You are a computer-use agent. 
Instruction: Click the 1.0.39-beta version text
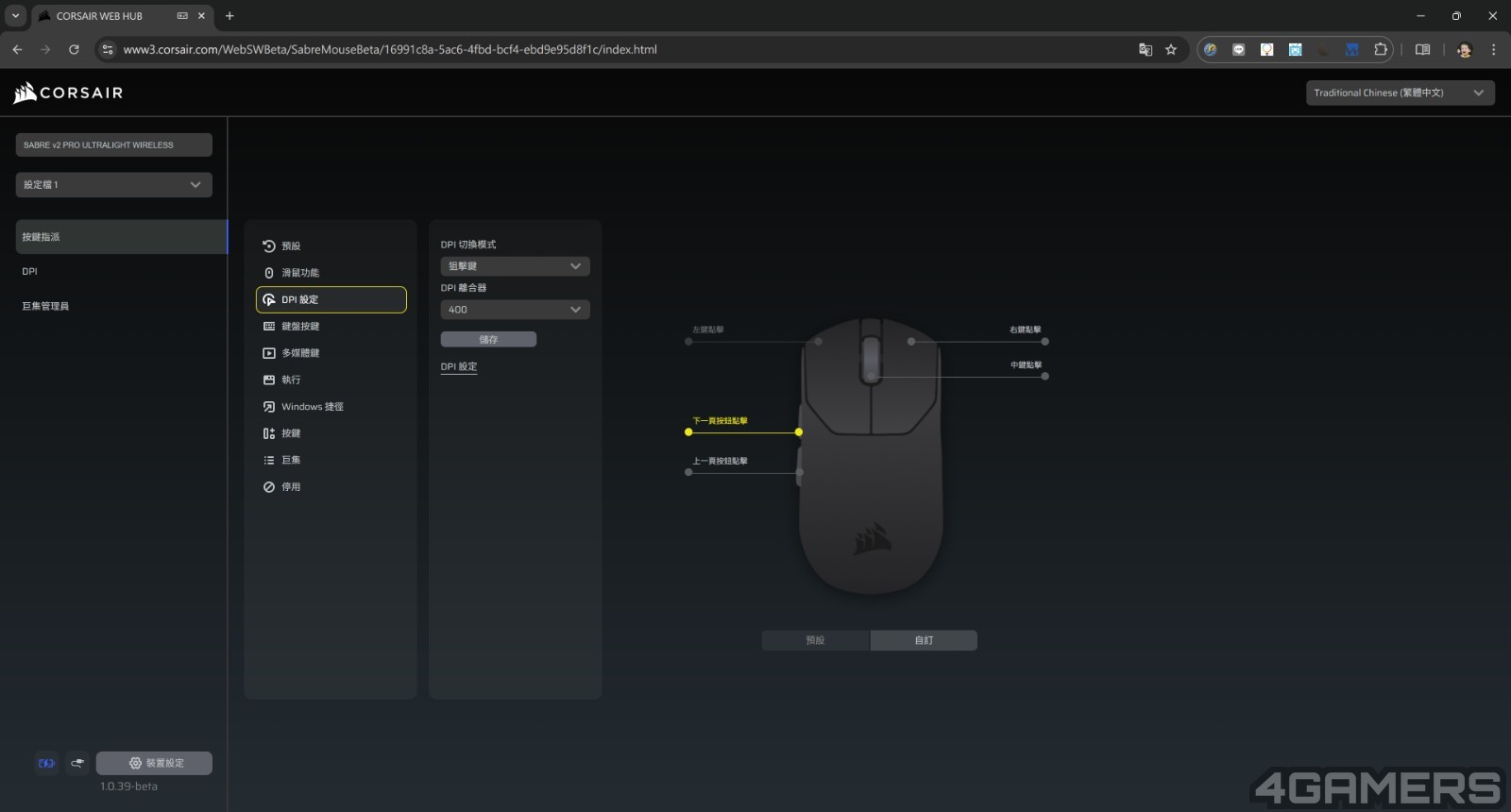pyautogui.click(x=129, y=787)
